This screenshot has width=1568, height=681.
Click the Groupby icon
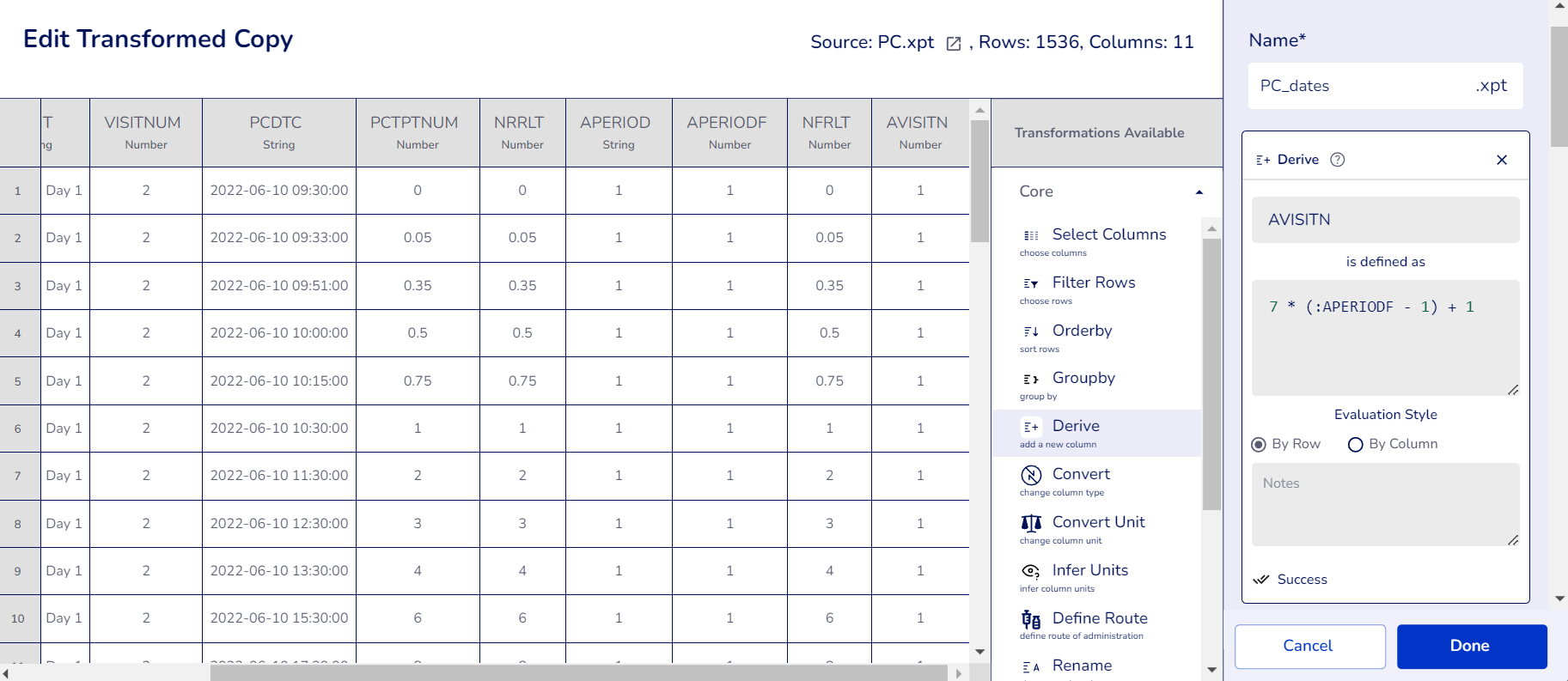[x=1031, y=379]
